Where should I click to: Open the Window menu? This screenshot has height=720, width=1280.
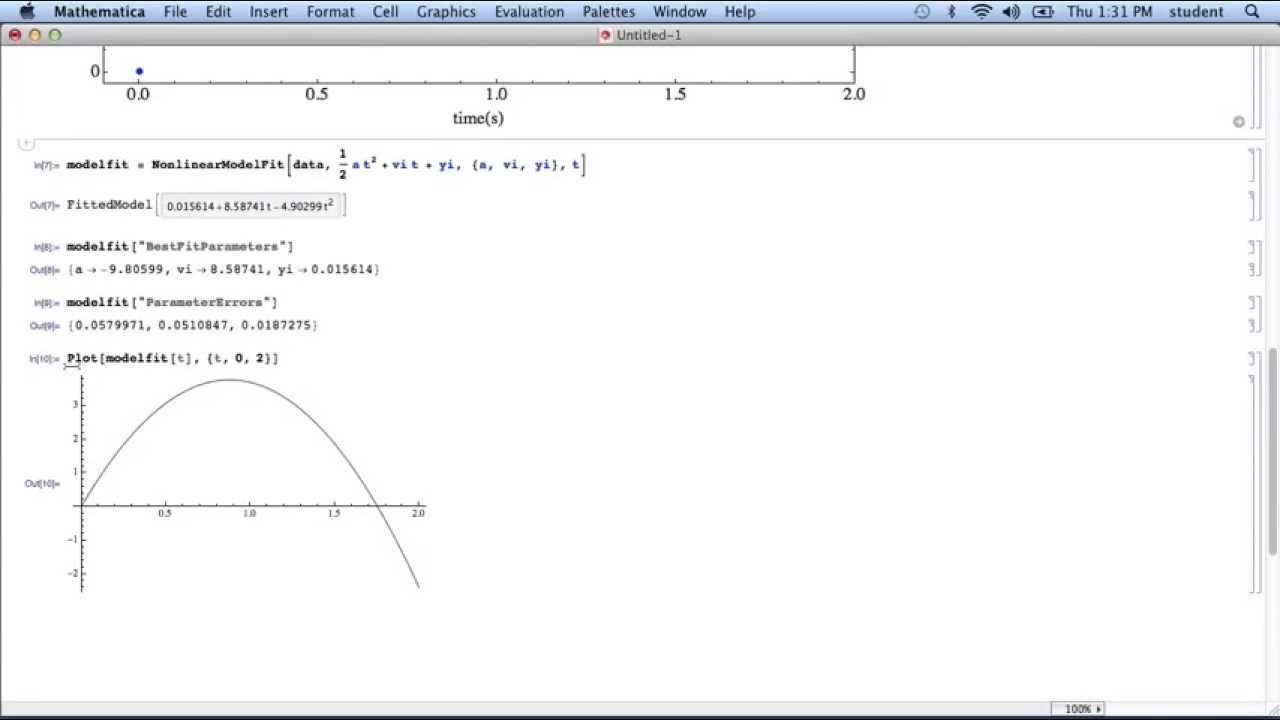tap(680, 12)
